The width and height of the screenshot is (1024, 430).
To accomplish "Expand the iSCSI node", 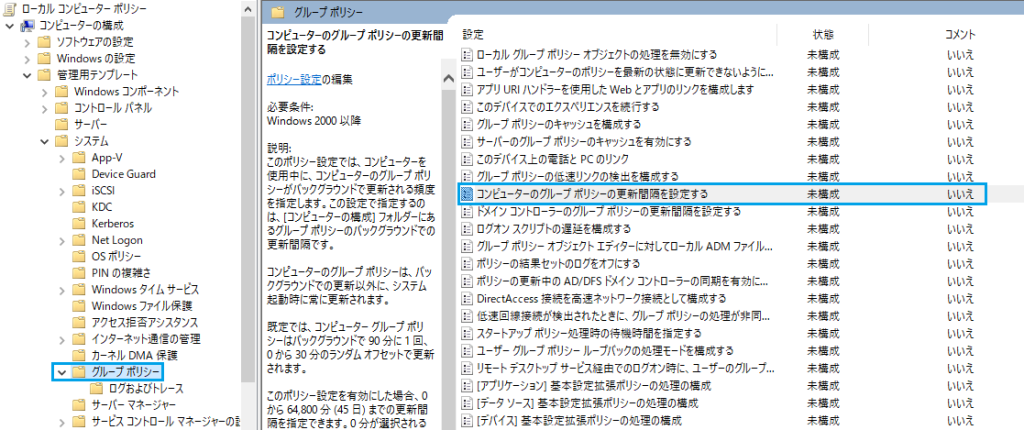I will pos(62,191).
